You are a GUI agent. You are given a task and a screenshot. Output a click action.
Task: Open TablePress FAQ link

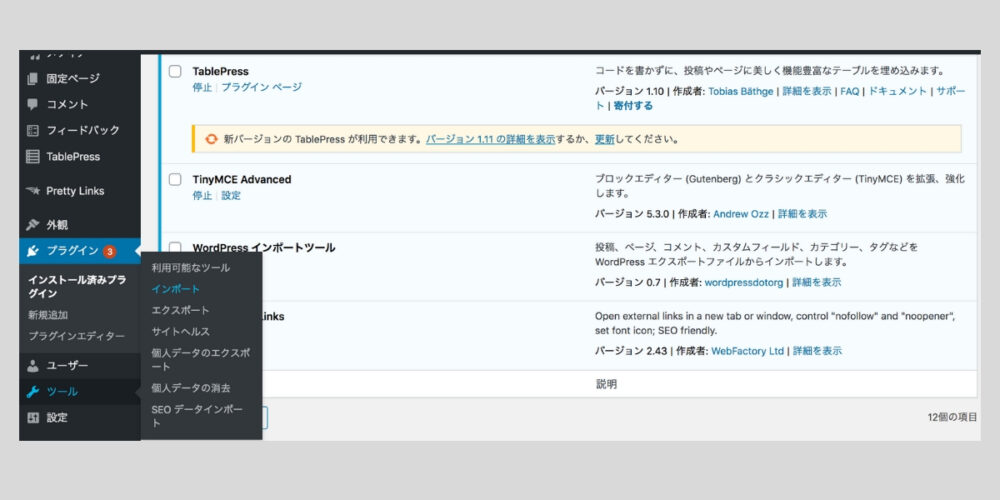[x=849, y=91]
